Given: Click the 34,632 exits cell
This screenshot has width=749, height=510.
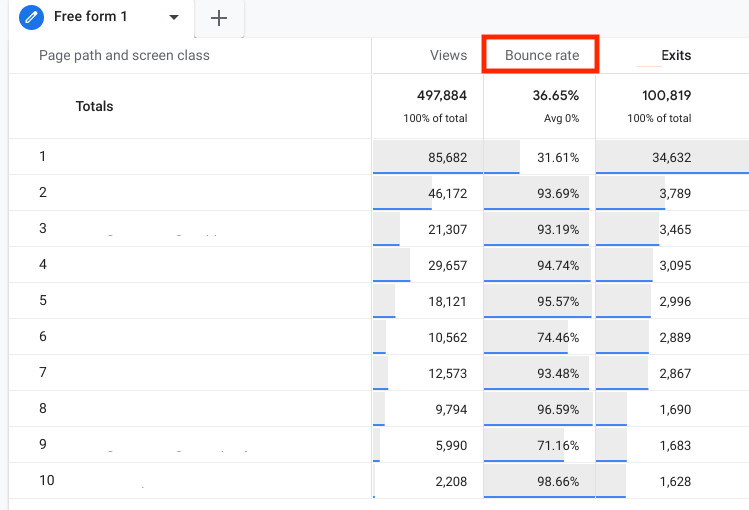Looking at the screenshot, I should [x=672, y=157].
